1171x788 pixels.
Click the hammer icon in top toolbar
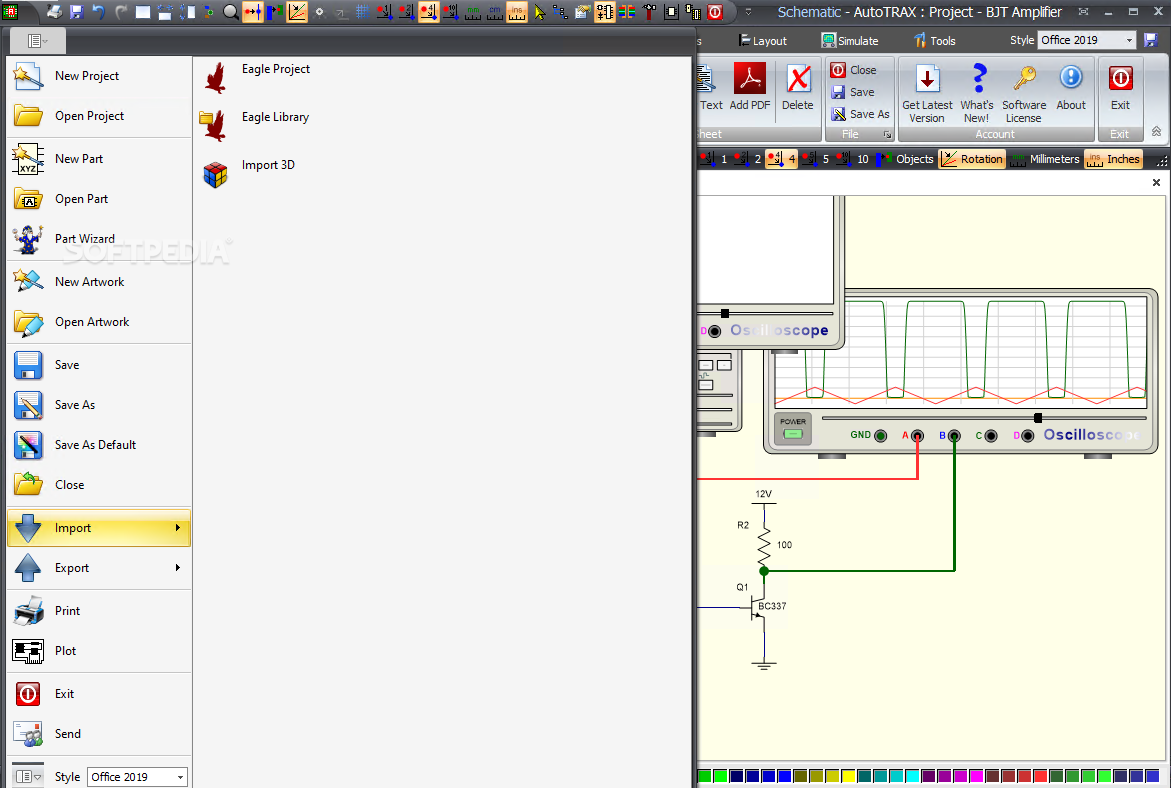650,11
